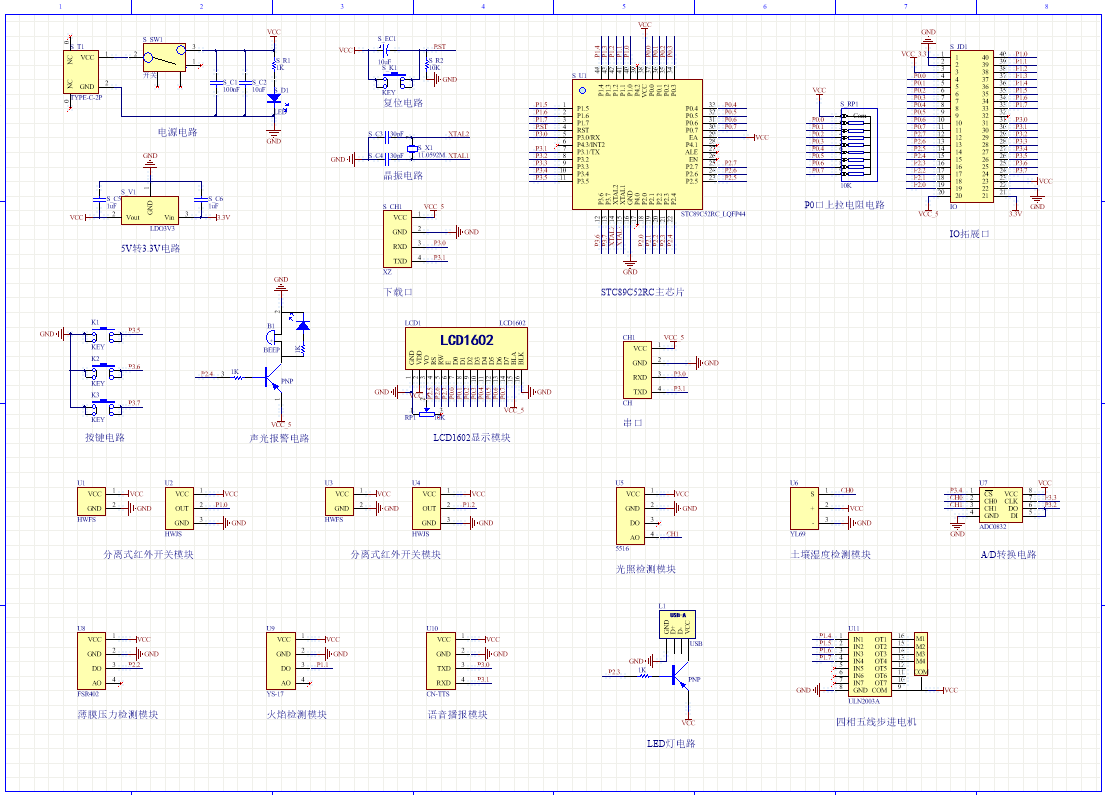Select the K2 key switch
1105x795 pixels.
[106, 371]
